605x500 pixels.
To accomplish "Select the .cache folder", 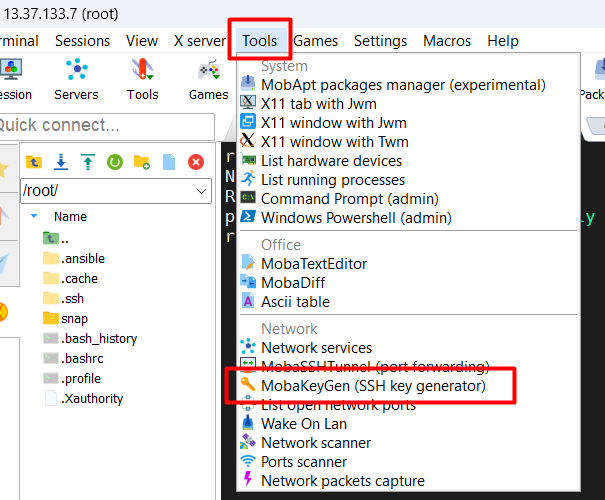I will [70, 279].
